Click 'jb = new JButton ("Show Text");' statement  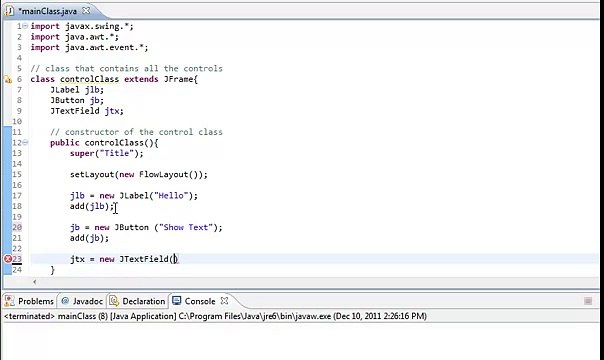pyautogui.click(x=146, y=228)
